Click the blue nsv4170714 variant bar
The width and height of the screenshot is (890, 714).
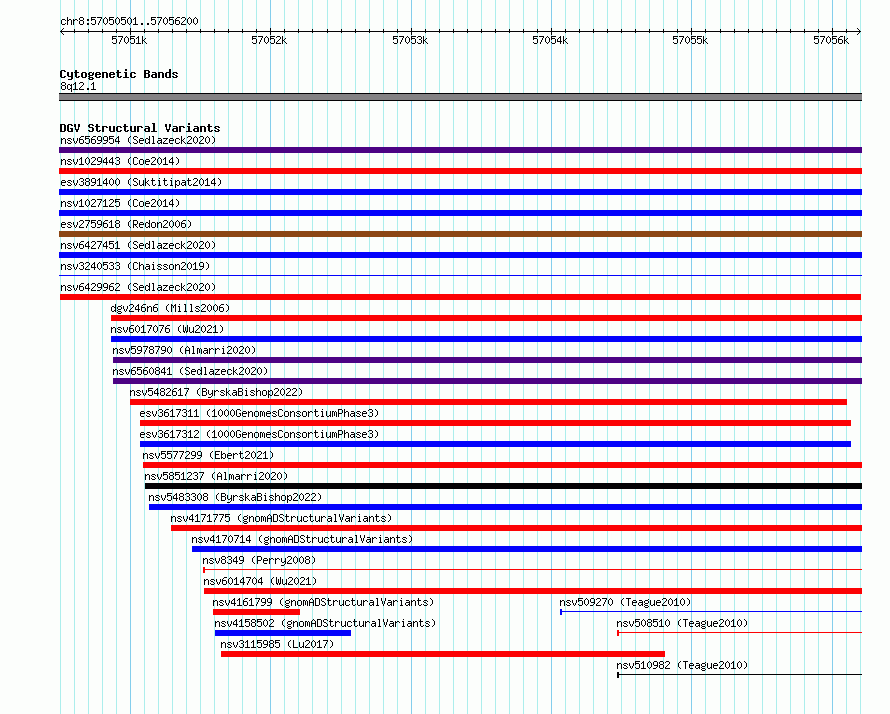coord(527,549)
